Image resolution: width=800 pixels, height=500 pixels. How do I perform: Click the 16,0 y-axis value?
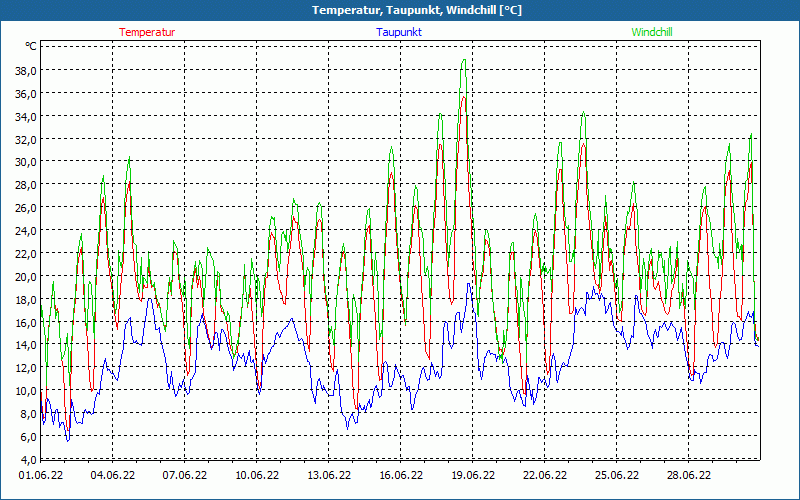(x=26, y=322)
